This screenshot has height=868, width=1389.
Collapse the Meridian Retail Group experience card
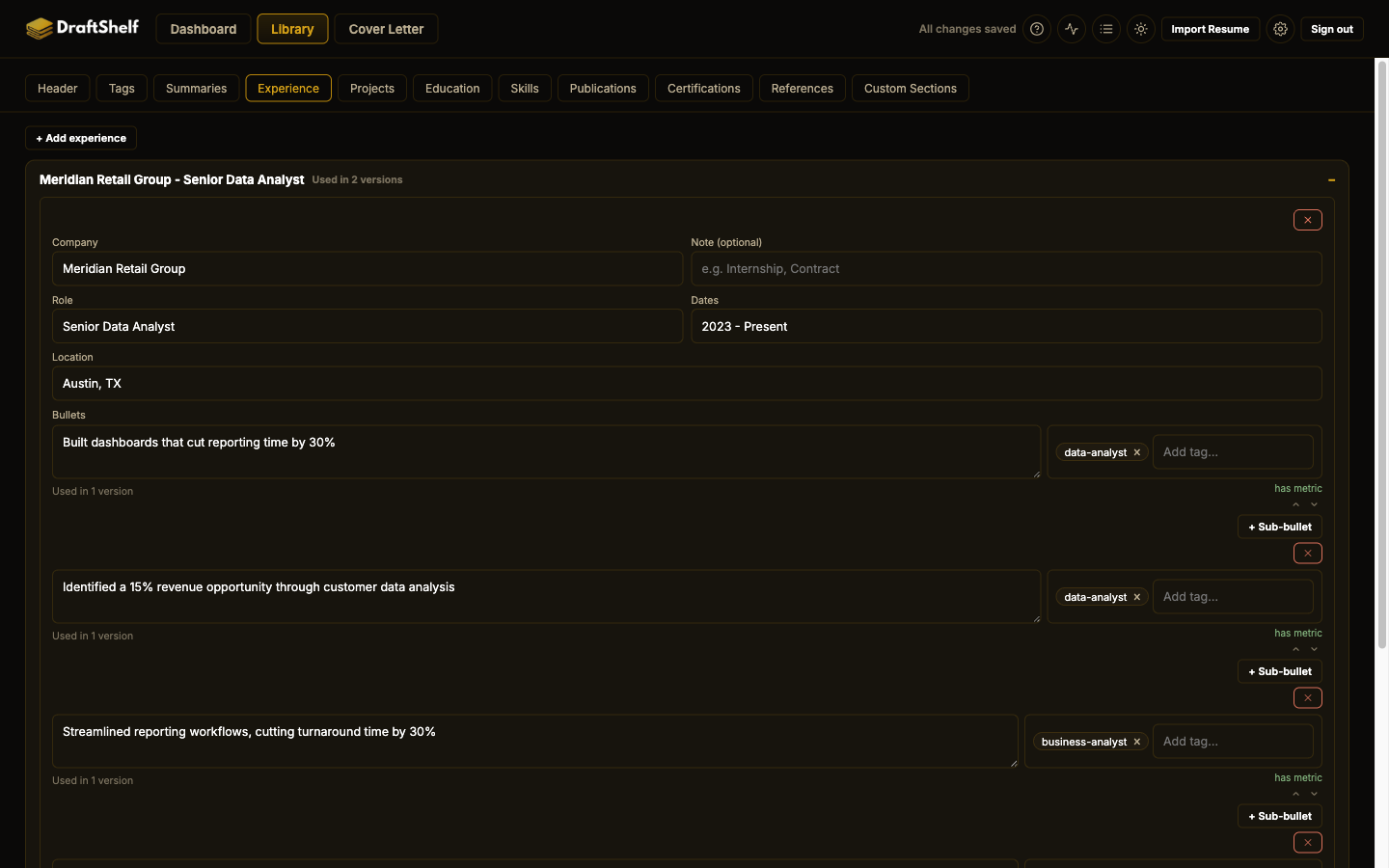pyautogui.click(x=1331, y=180)
